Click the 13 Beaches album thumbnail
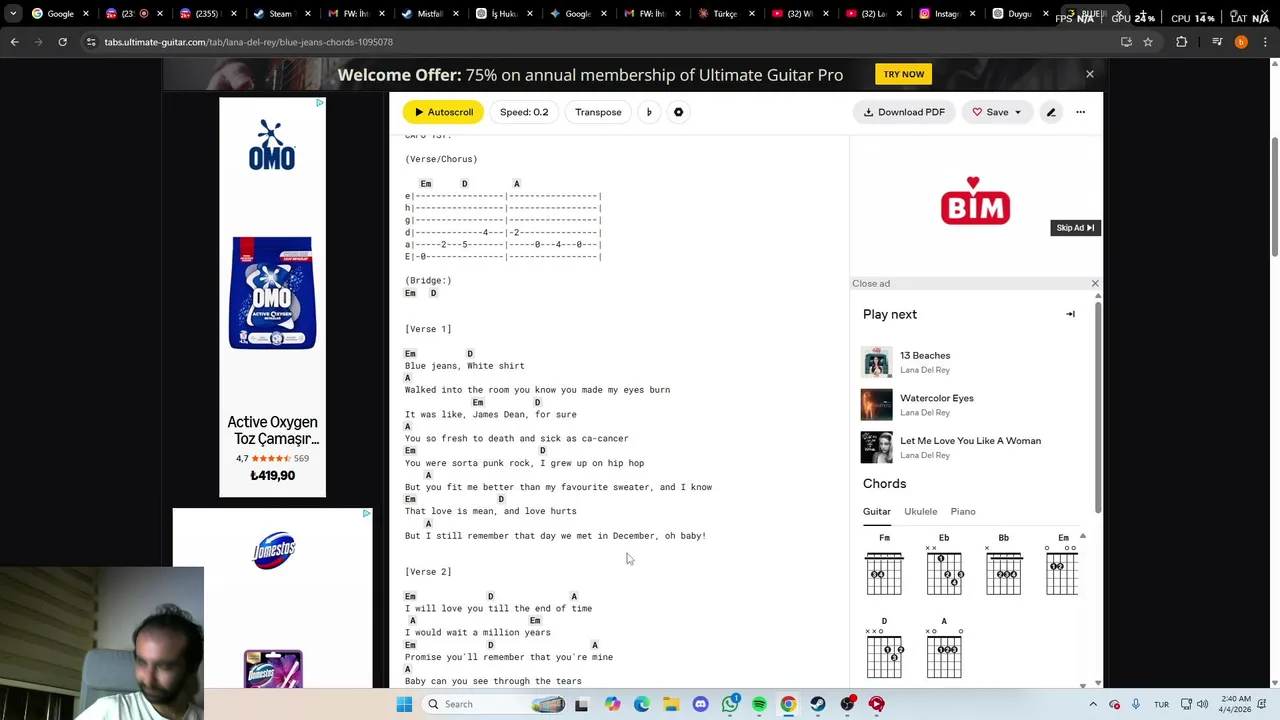 click(x=876, y=362)
